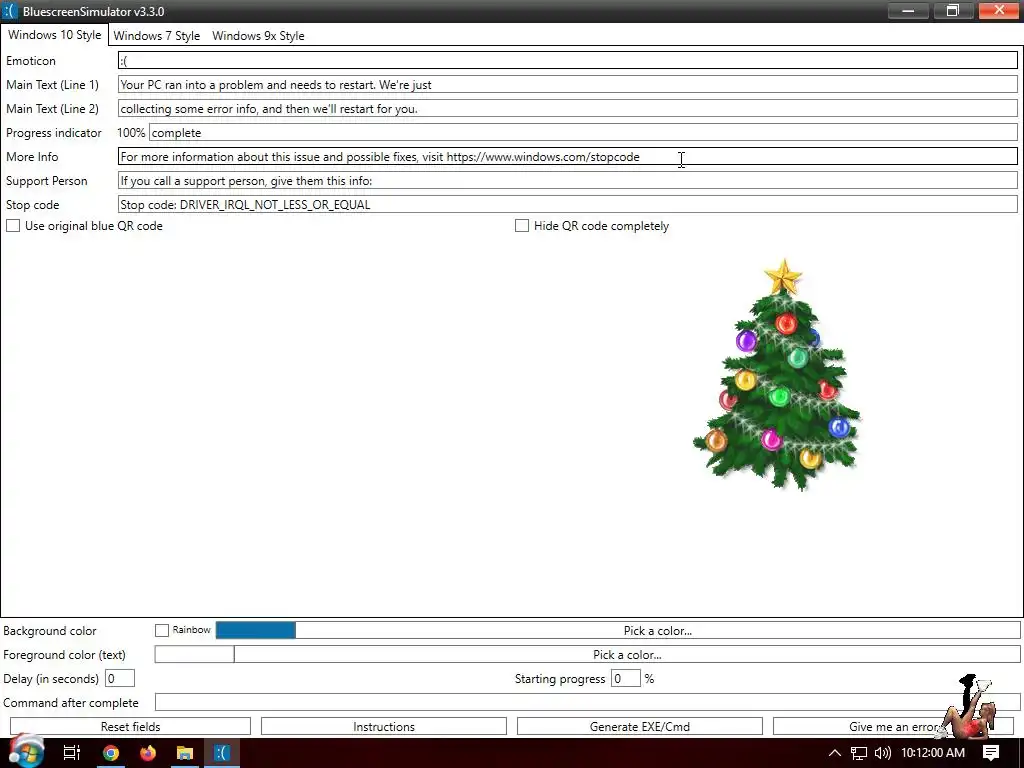The height and width of the screenshot is (768, 1024).
Task: Open Task View in the taskbar
Action: coord(71,753)
